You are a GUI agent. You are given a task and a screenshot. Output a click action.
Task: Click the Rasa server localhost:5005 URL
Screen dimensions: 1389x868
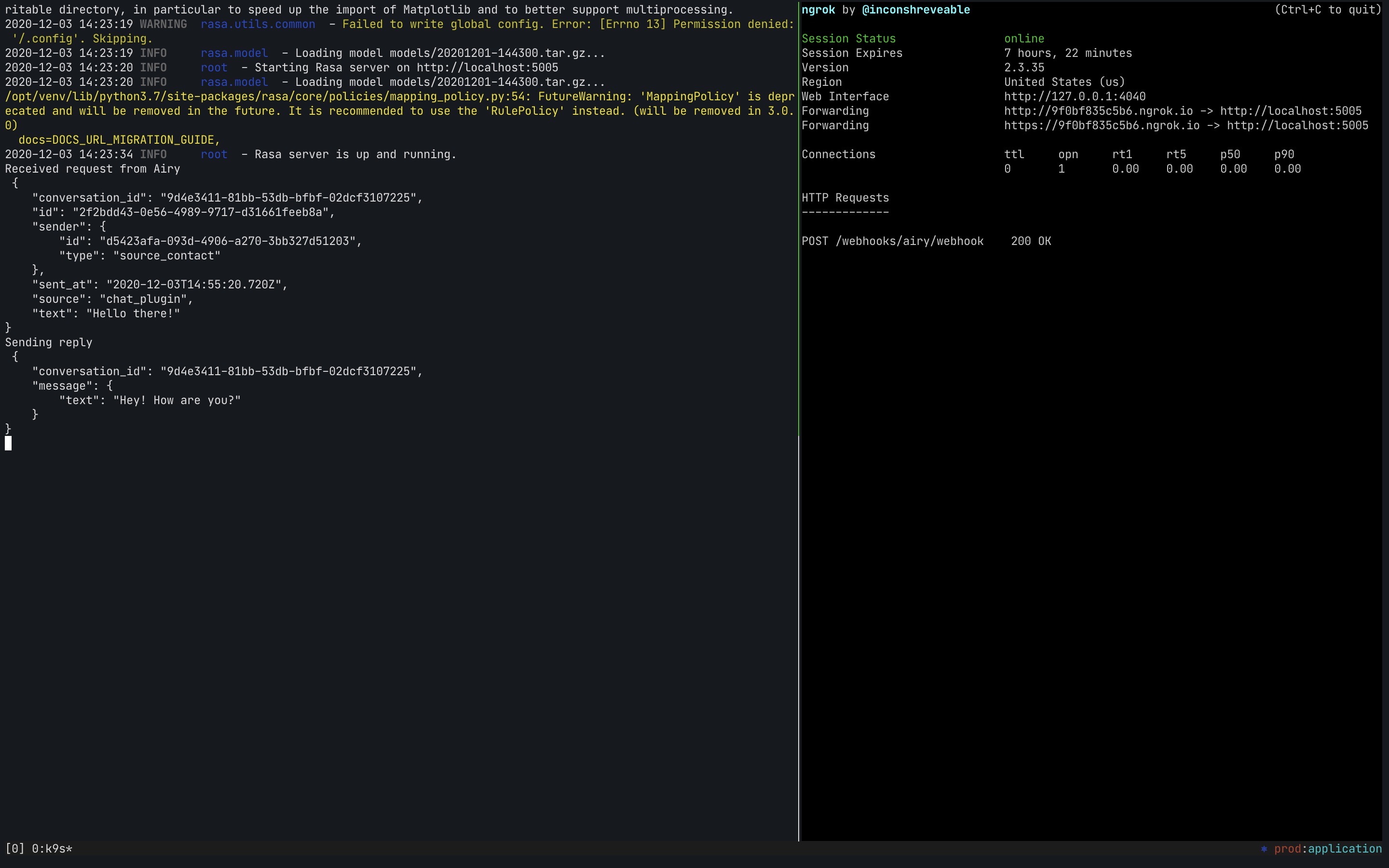tap(487, 68)
